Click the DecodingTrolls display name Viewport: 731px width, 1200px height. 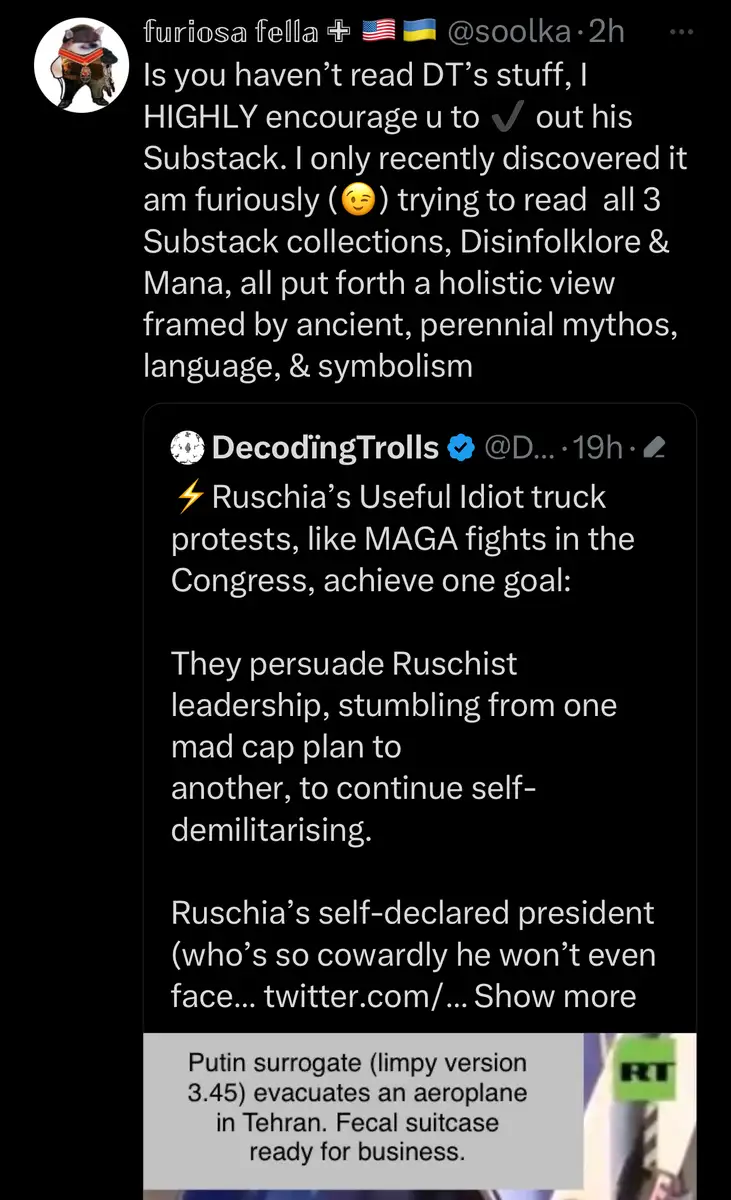(325, 448)
